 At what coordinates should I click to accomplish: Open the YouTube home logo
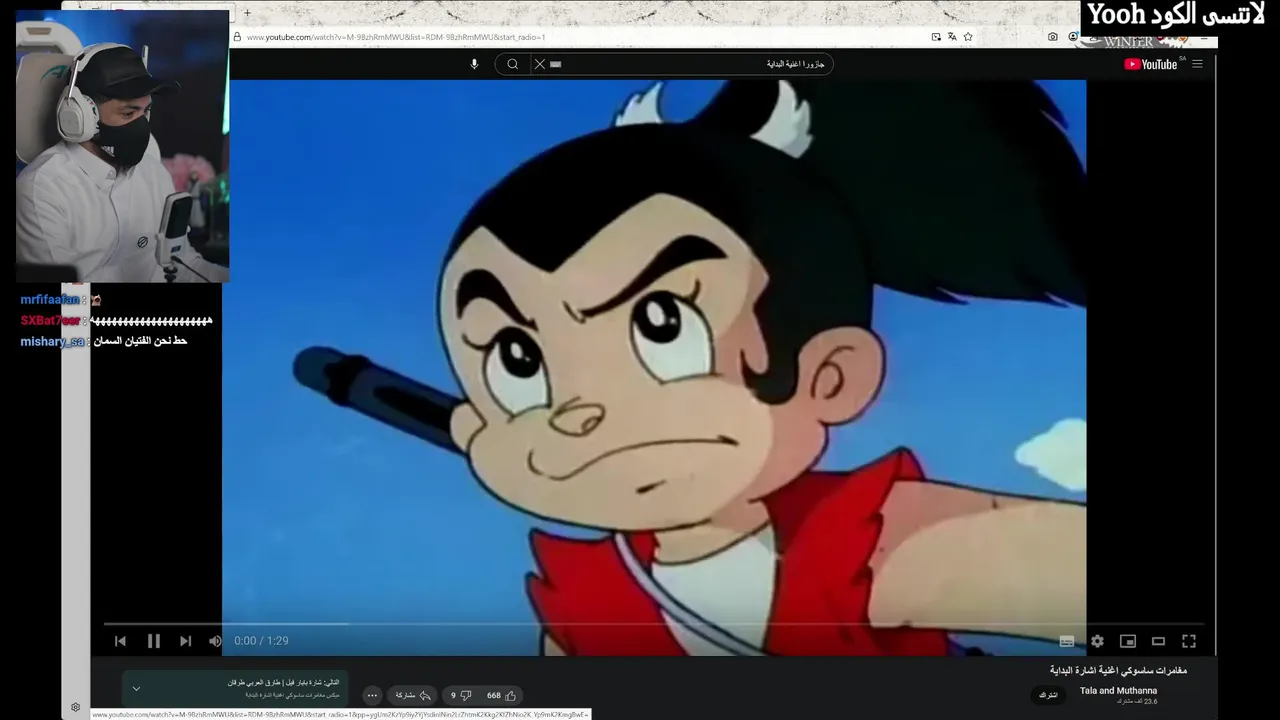1150,64
